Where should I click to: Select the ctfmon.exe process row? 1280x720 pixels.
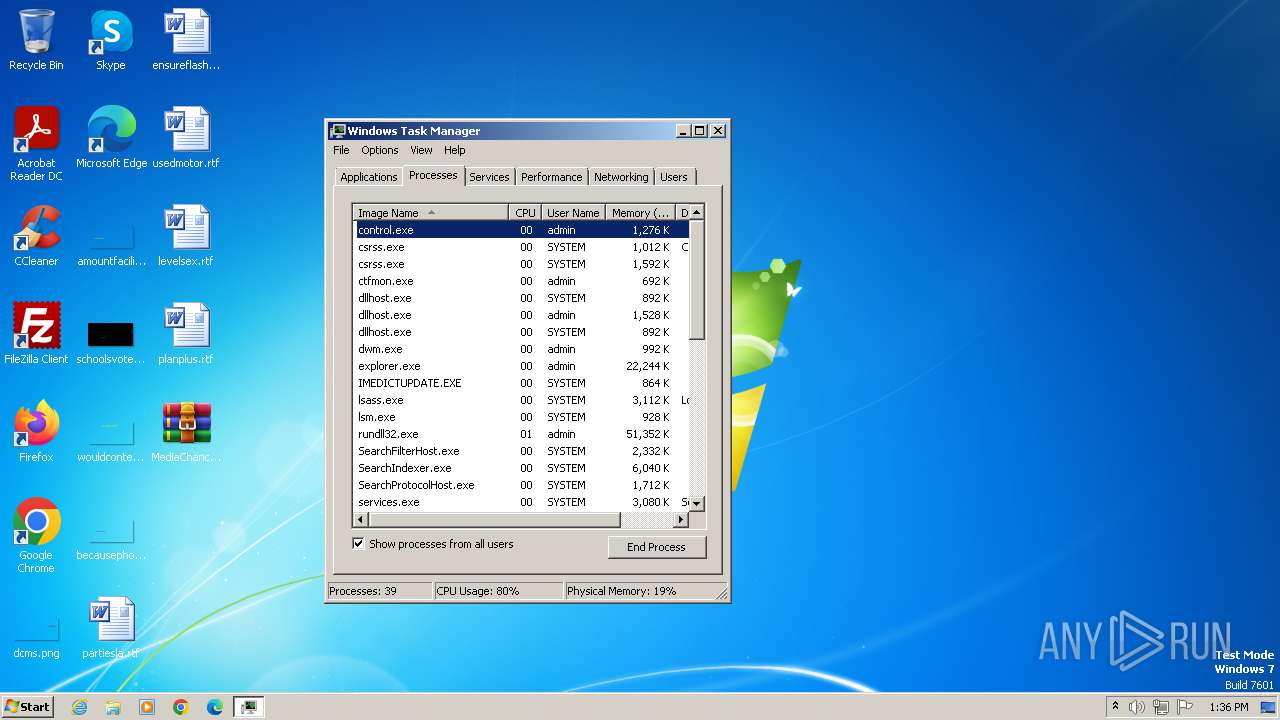click(521, 281)
